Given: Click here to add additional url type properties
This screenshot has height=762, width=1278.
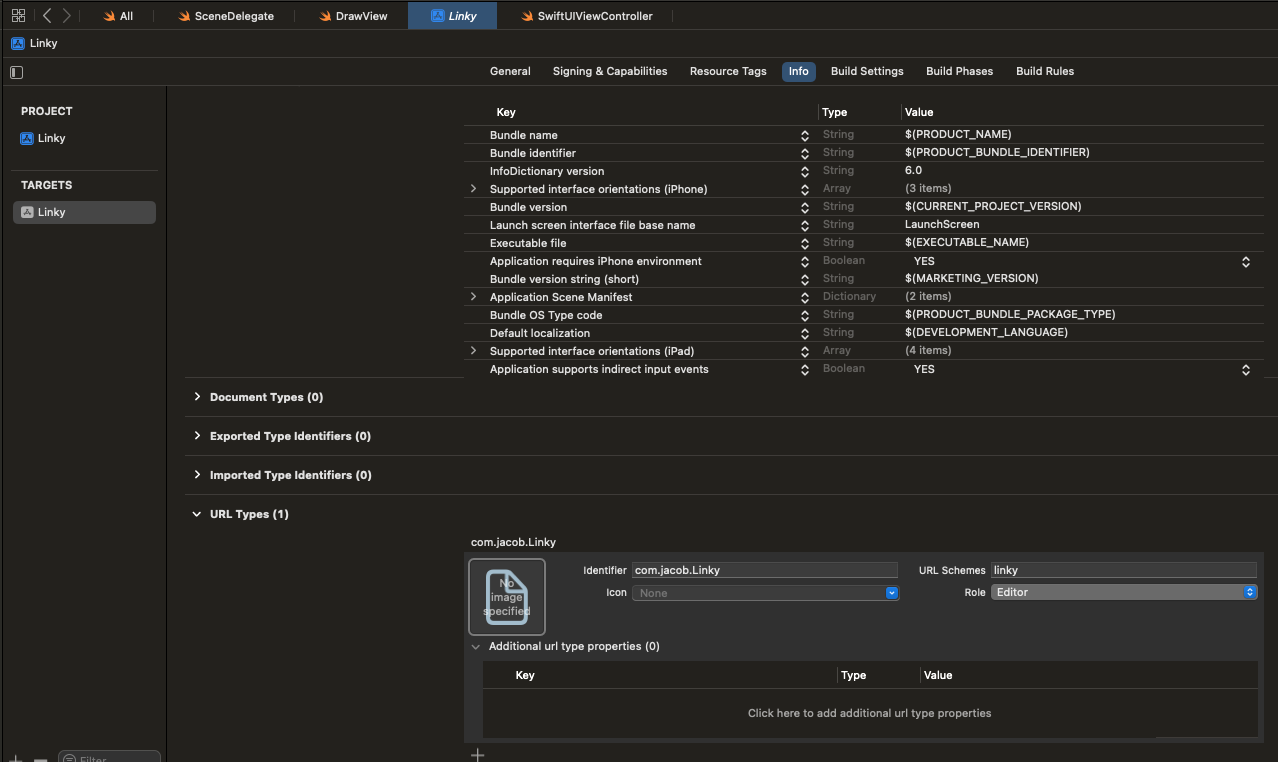Looking at the screenshot, I should [x=870, y=713].
